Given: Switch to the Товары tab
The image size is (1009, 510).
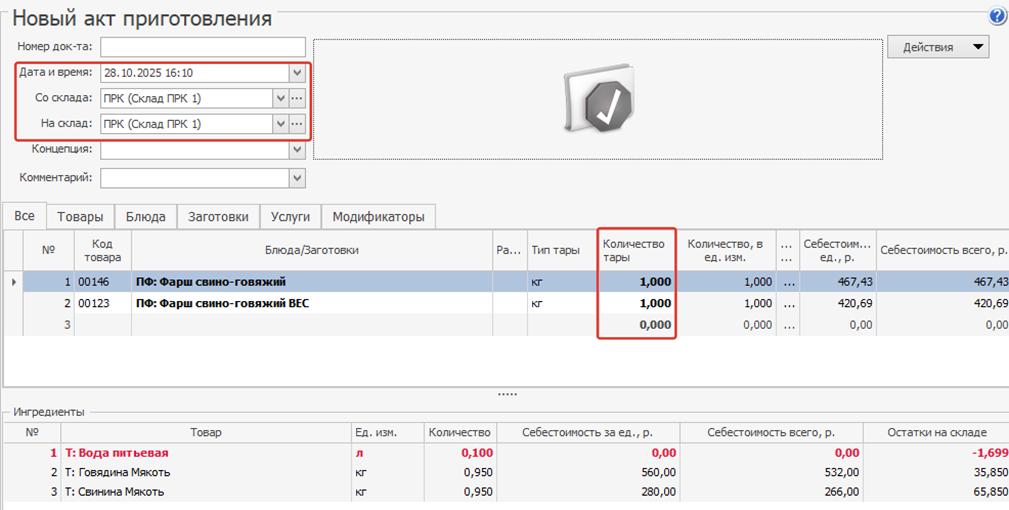Looking at the screenshot, I should point(80,216).
